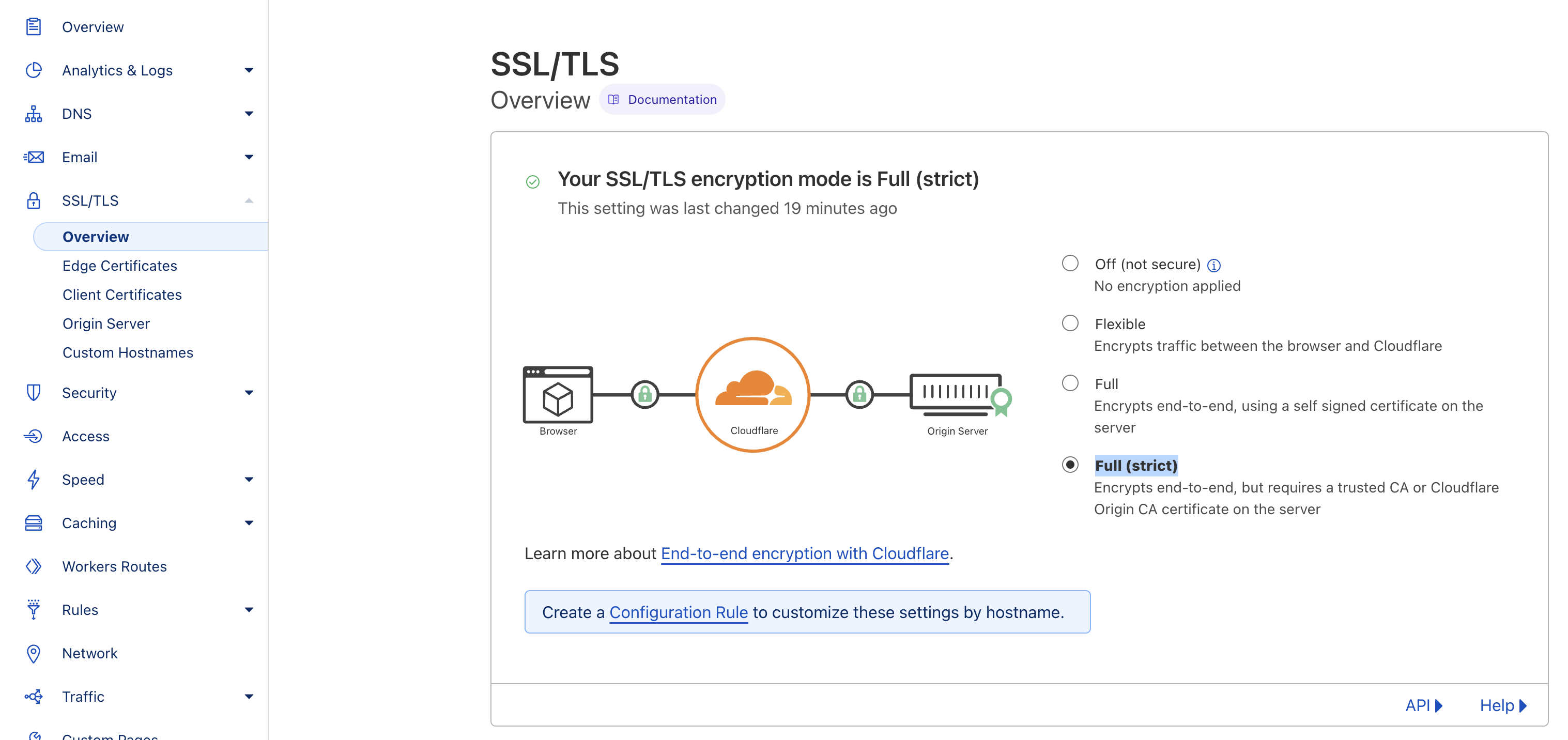Image resolution: width=1568 pixels, height=740 pixels.
Task: Open Edge Certificates submenu item
Action: (119, 266)
